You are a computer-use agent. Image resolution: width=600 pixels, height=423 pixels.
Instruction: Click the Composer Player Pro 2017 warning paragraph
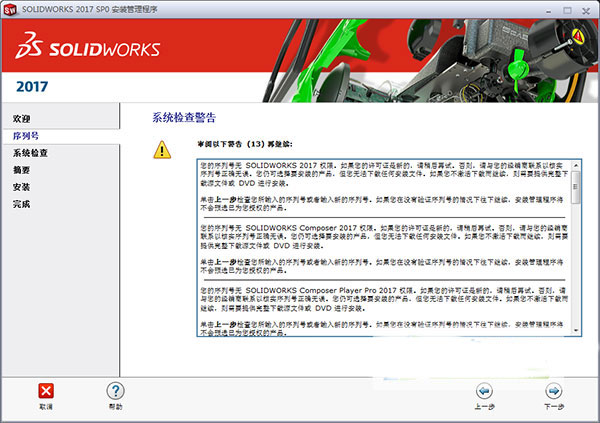coord(384,299)
